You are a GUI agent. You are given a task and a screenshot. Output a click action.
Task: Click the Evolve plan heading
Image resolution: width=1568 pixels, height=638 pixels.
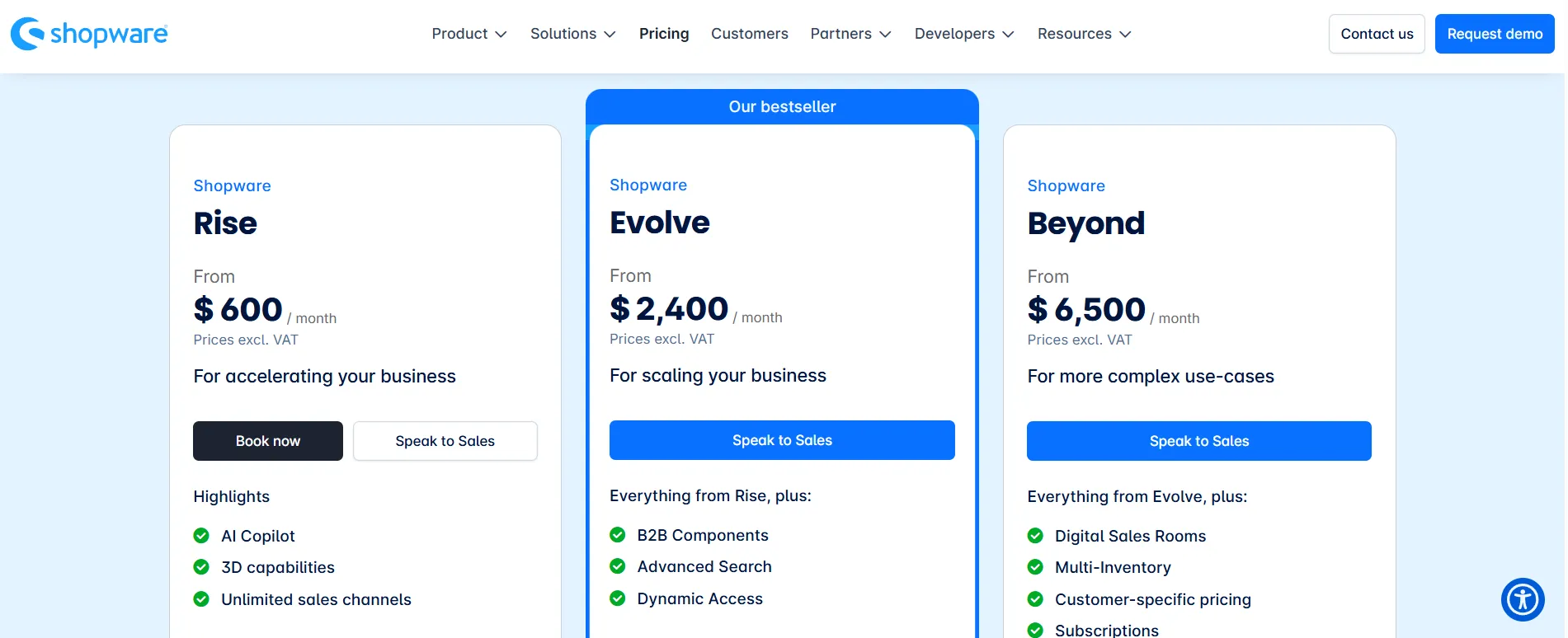pyautogui.click(x=660, y=223)
